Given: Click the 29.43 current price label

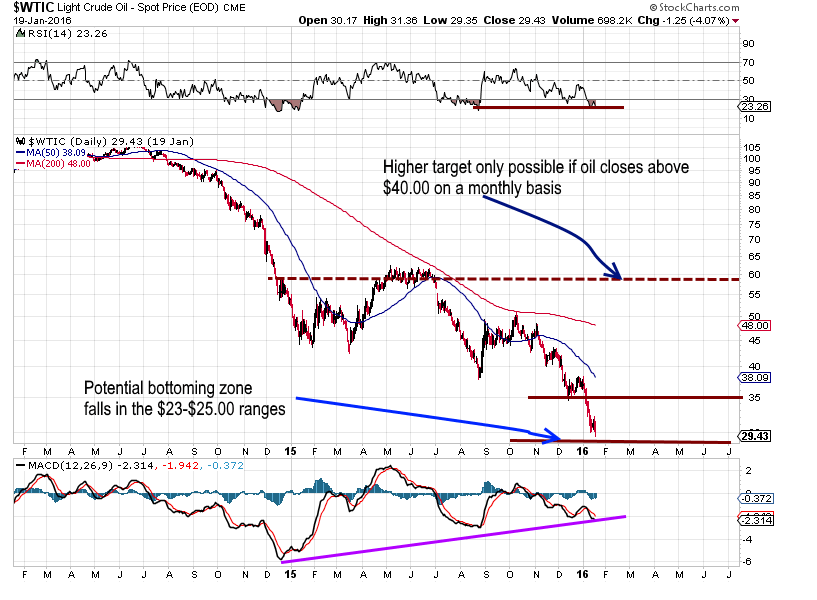Looking at the screenshot, I should [x=754, y=436].
